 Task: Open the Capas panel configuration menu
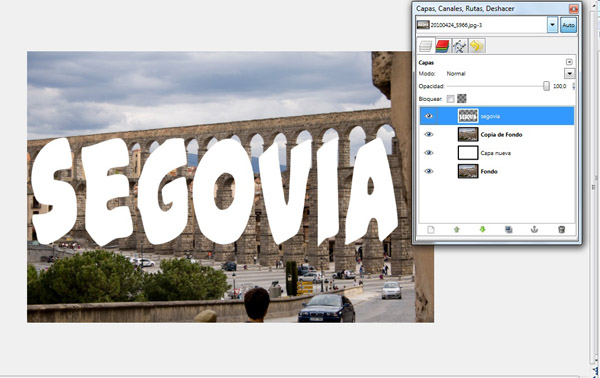569,62
